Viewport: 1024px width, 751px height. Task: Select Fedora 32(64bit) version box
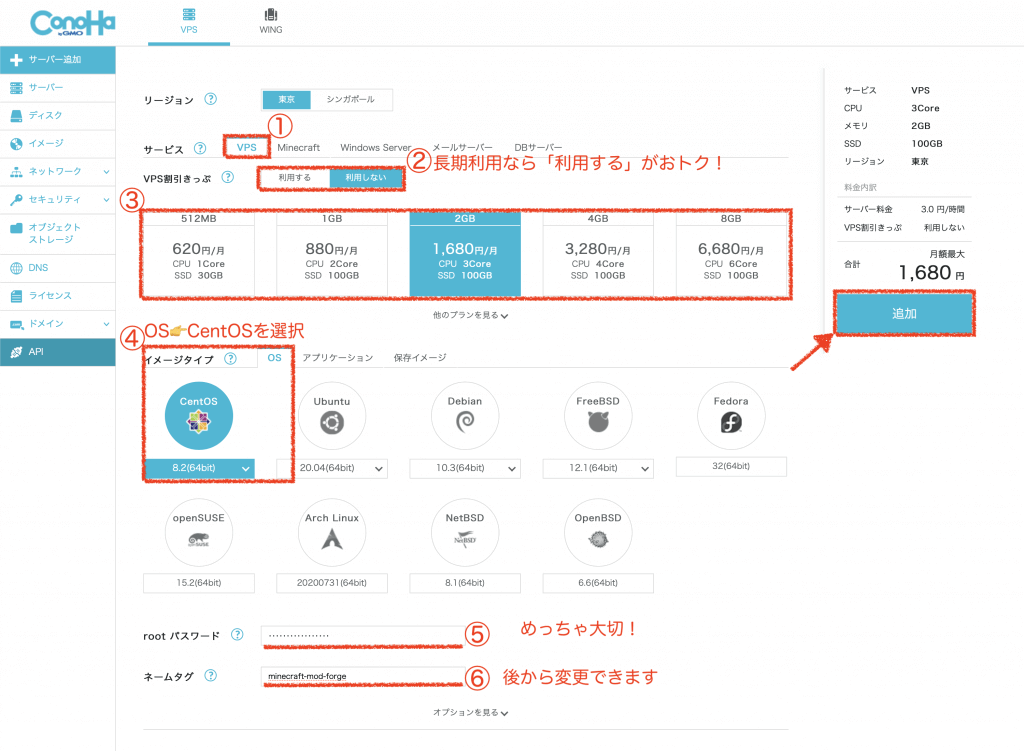tap(731, 466)
